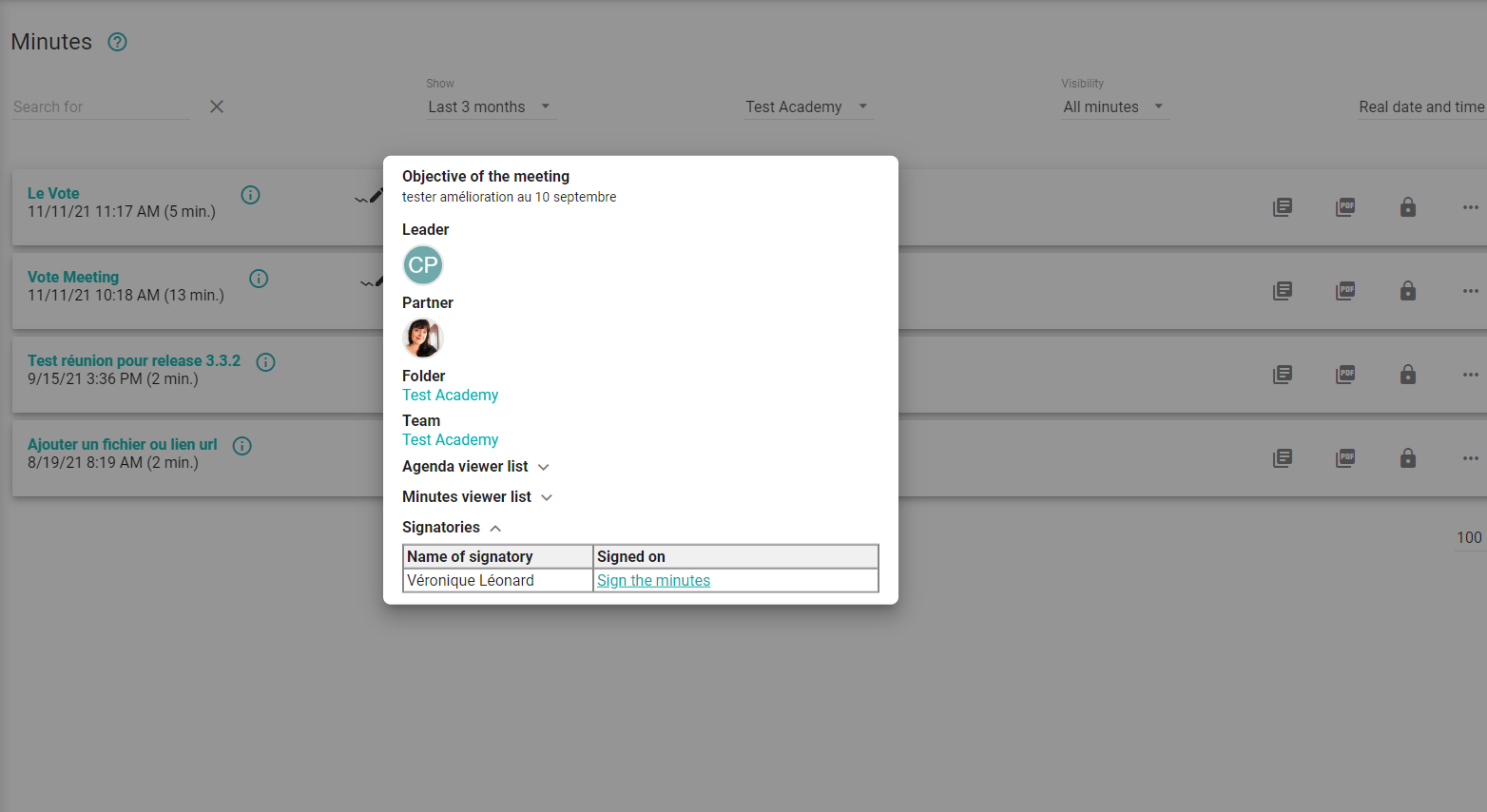Open the minutes document for Le Vote
The height and width of the screenshot is (812, 1487).
click(1283, 207)
